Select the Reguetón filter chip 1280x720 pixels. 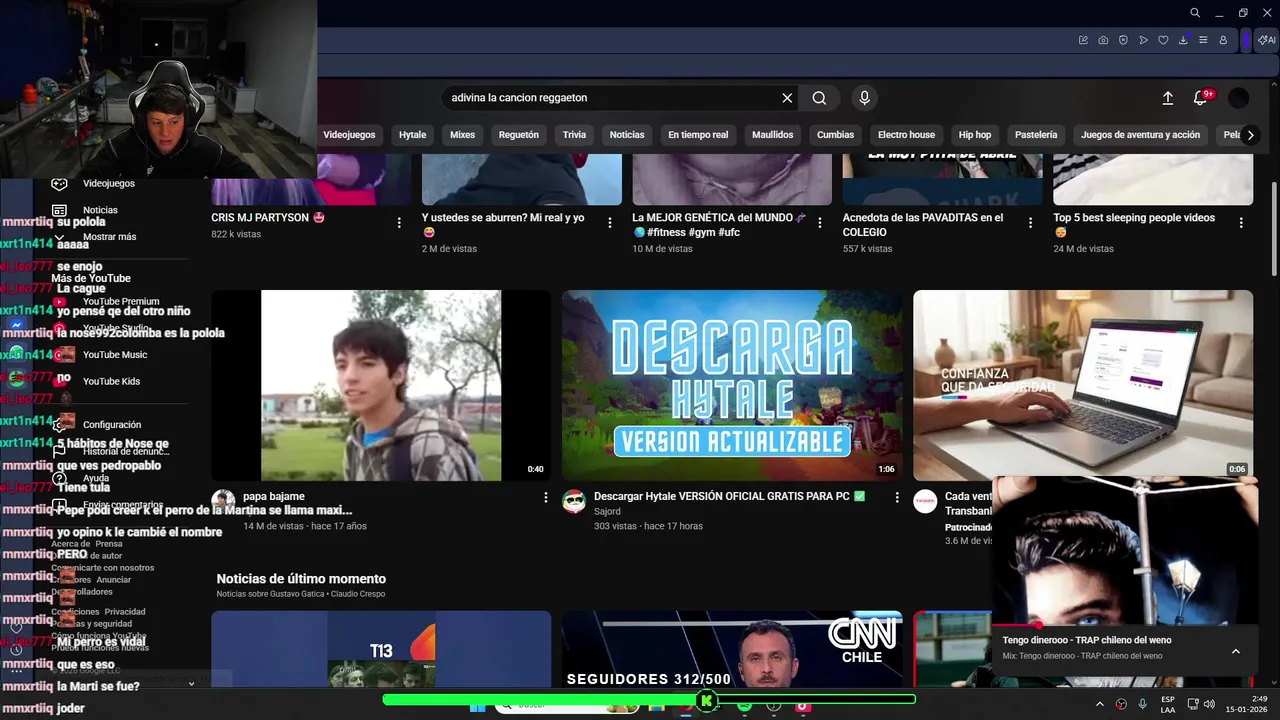(x=518, y=135)
